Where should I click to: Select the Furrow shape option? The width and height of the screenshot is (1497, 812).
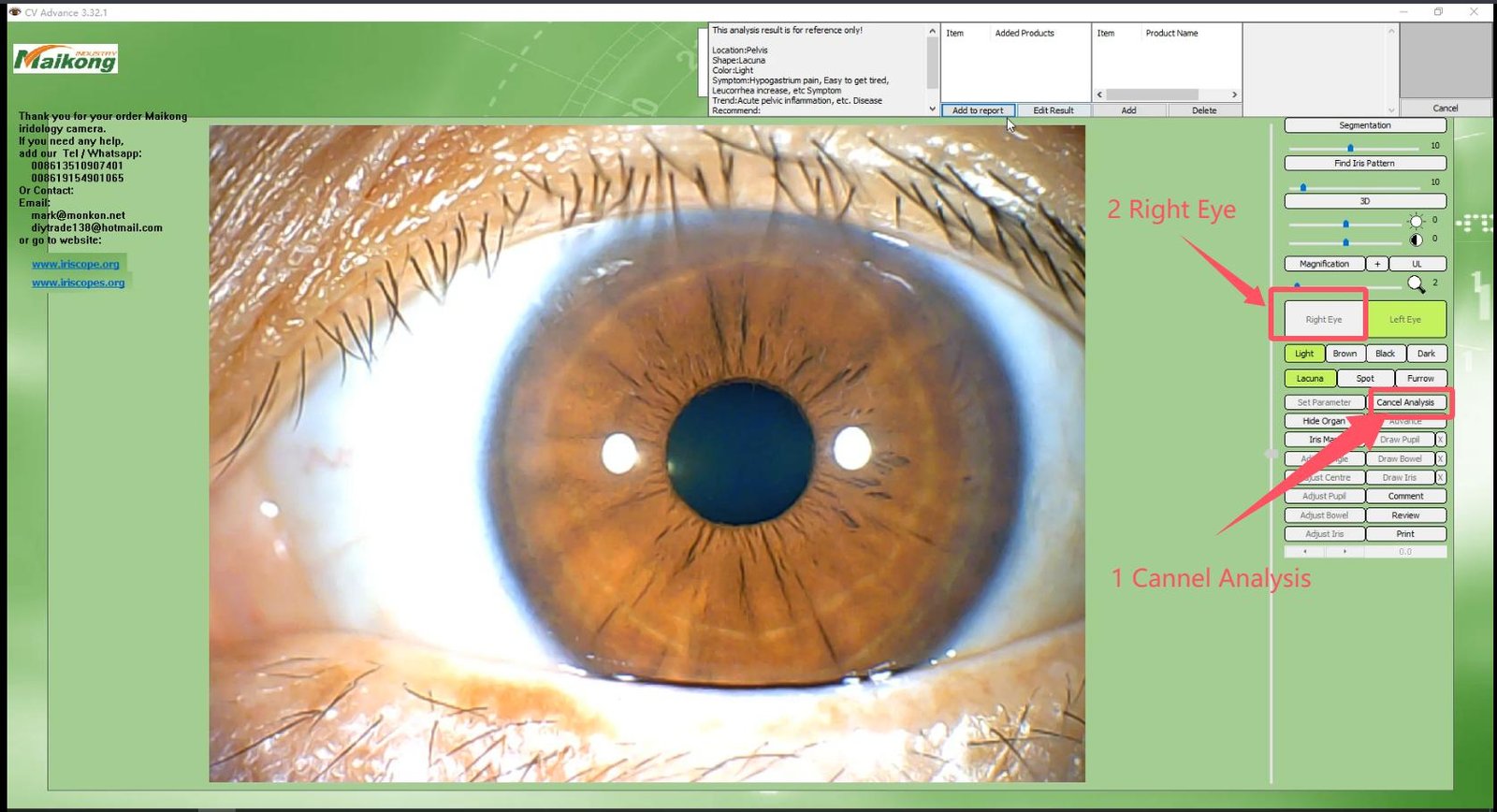tap(1420, 379)
